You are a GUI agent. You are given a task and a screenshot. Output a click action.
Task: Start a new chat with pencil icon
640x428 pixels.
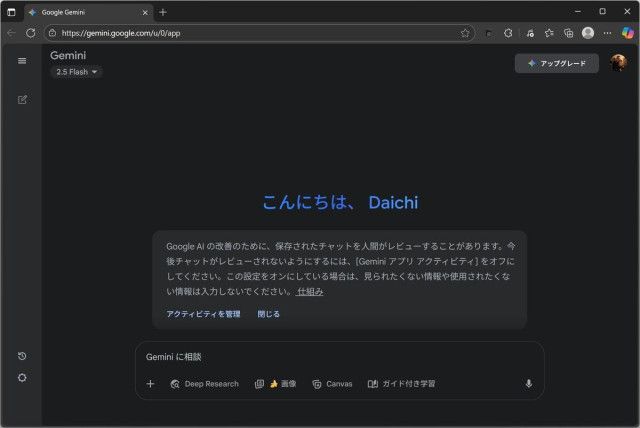tap(22, 100)
